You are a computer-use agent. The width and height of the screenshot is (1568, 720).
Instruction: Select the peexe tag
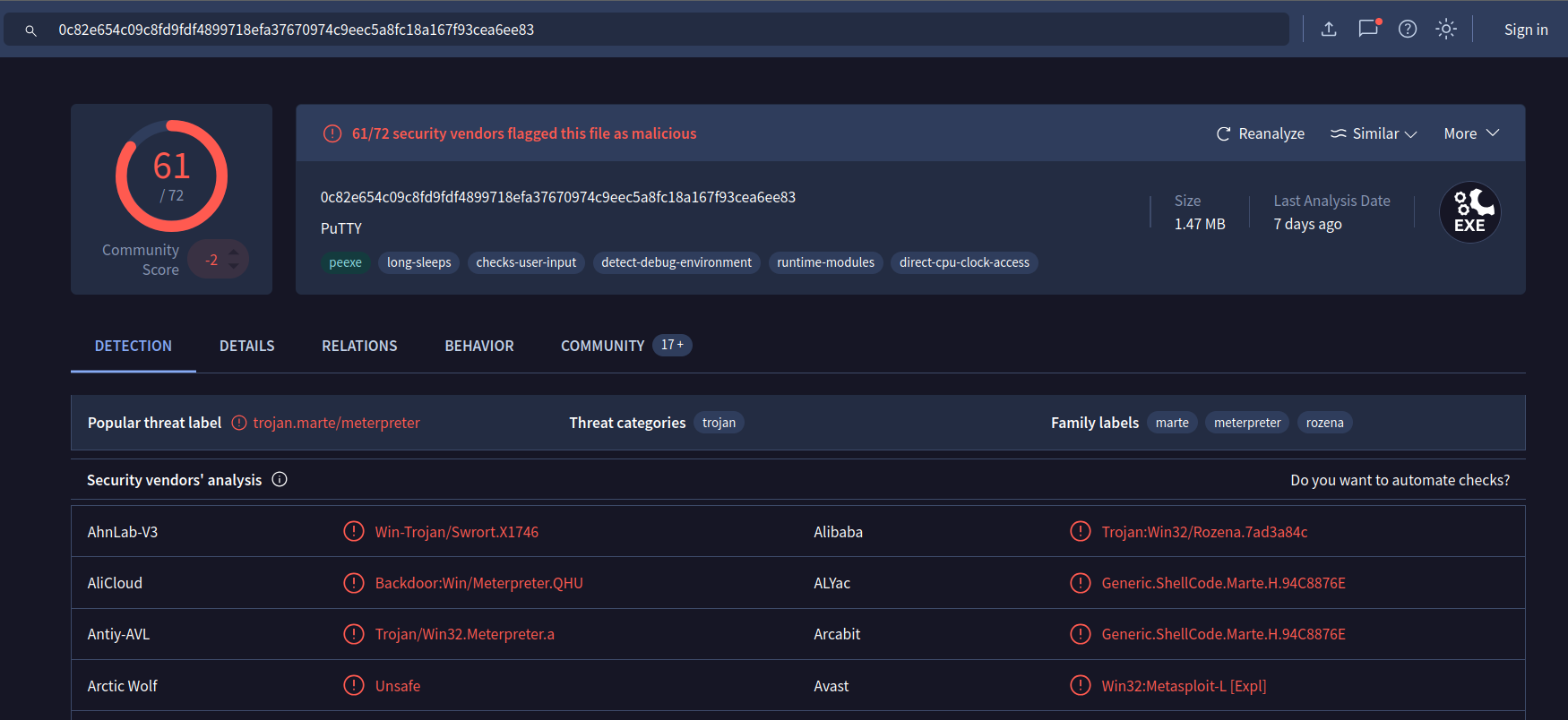(x=345, y=262)
